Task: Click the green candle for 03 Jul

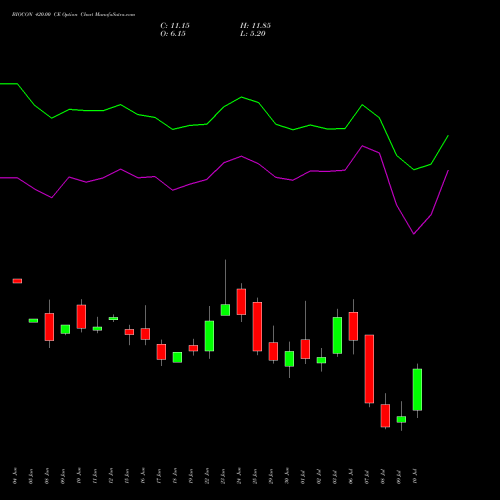Action: click(337, 335)
